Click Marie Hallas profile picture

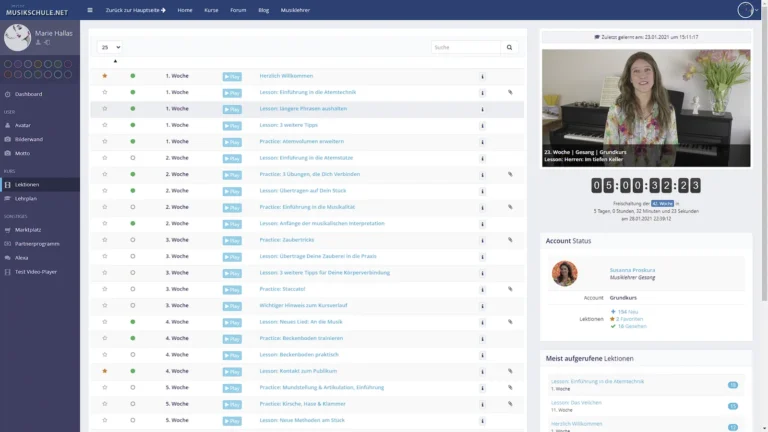[x=18, y=37]
